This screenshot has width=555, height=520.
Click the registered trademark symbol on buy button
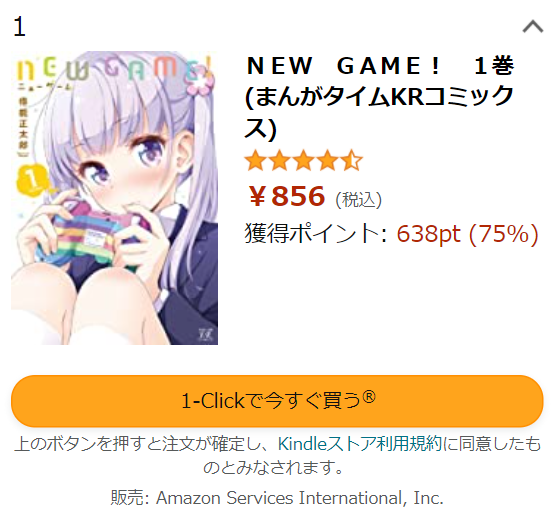point(369,397)
